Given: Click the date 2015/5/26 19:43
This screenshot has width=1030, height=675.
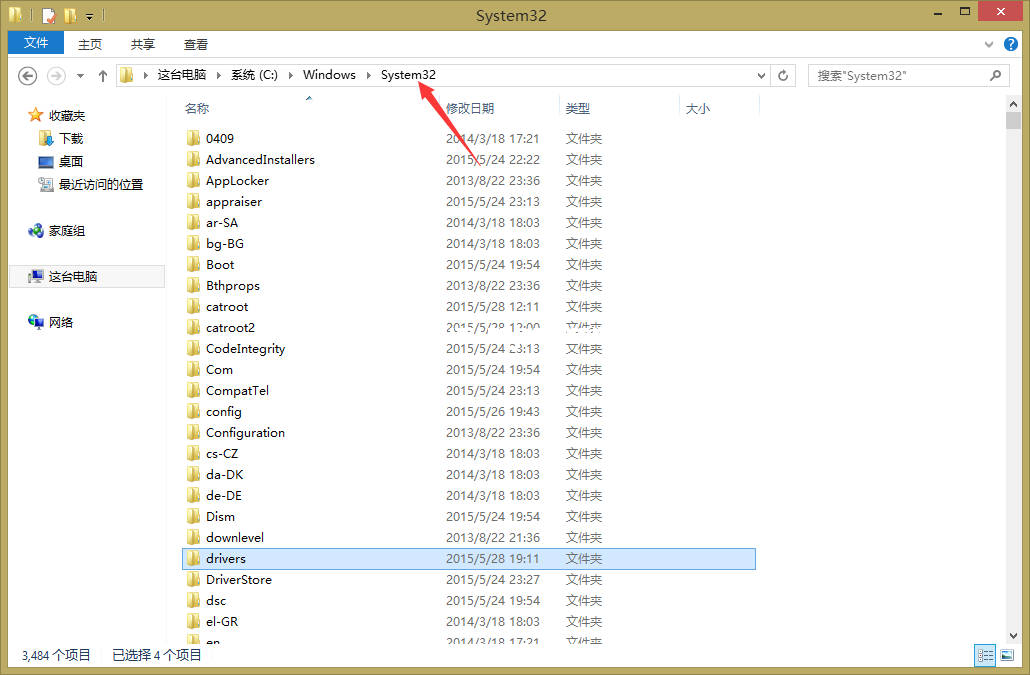Looking at the screenshot, I should tap(493, 412).
